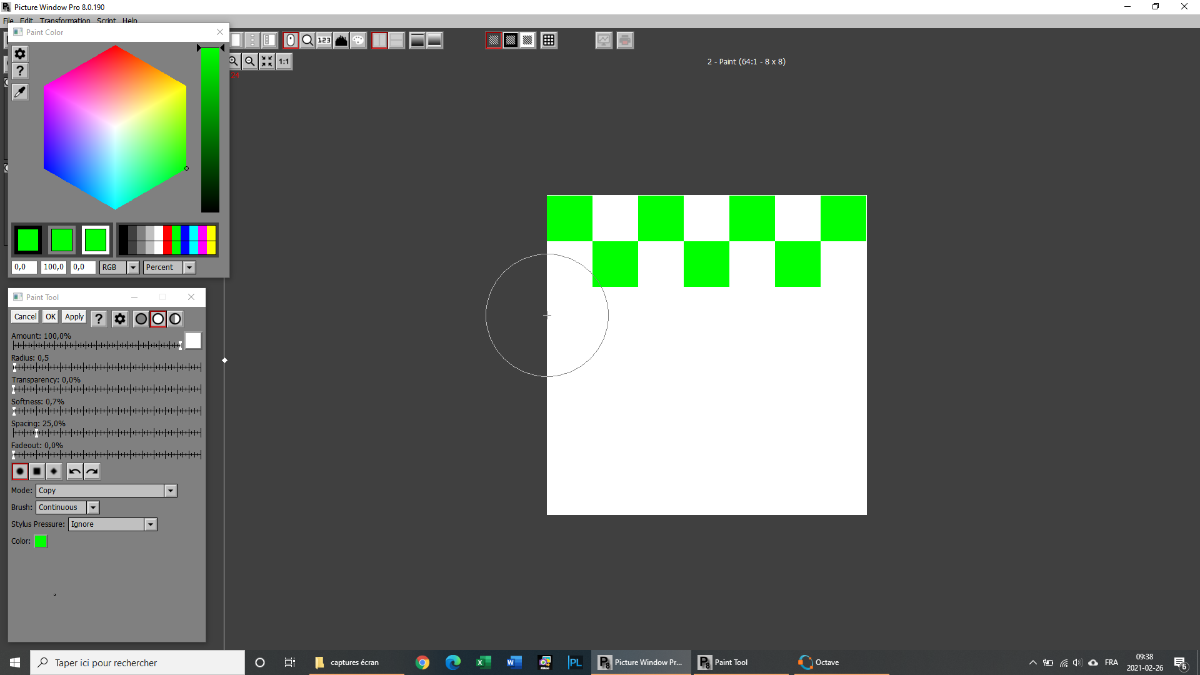Select the square brush shape
Screen dimensions: 1200x675
(x=37, y=471)
